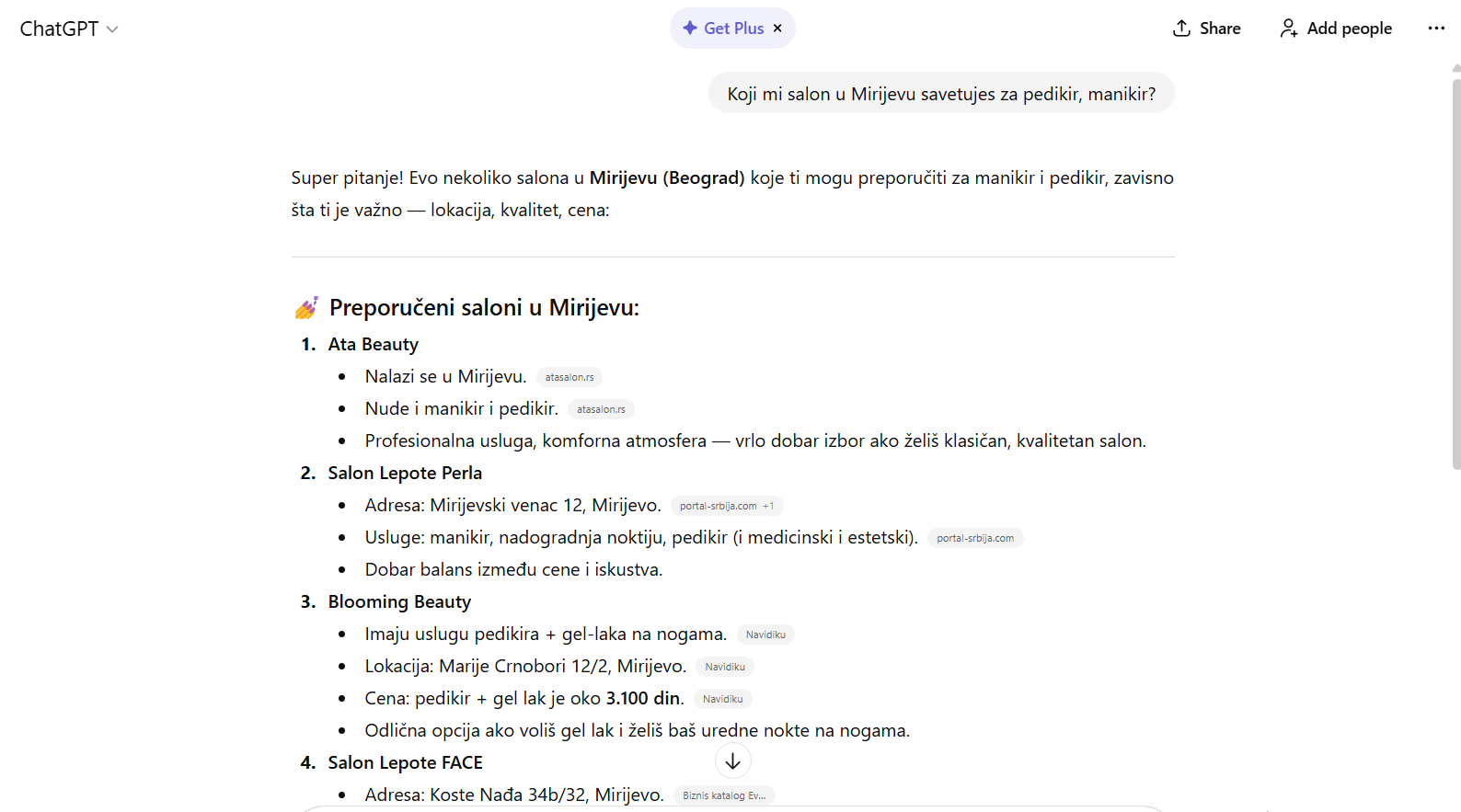Click the Get Plus upgrade button
The width and height of the screenshot is (1461, 812).
(x=724, y=29)
